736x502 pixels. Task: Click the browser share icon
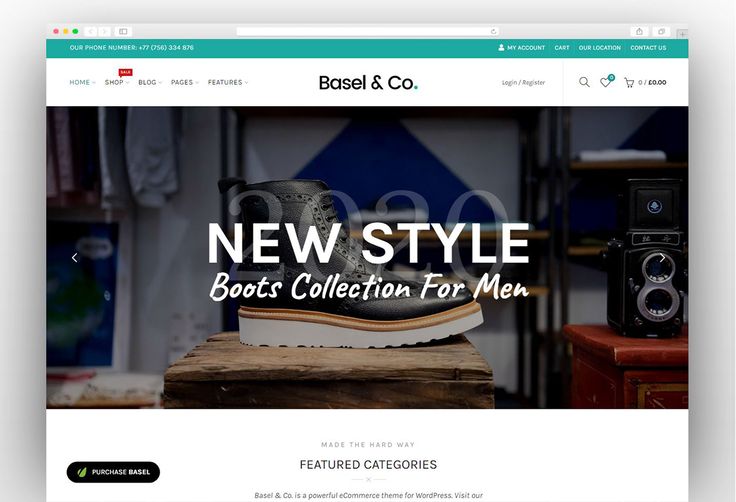(x=639, y=31)
